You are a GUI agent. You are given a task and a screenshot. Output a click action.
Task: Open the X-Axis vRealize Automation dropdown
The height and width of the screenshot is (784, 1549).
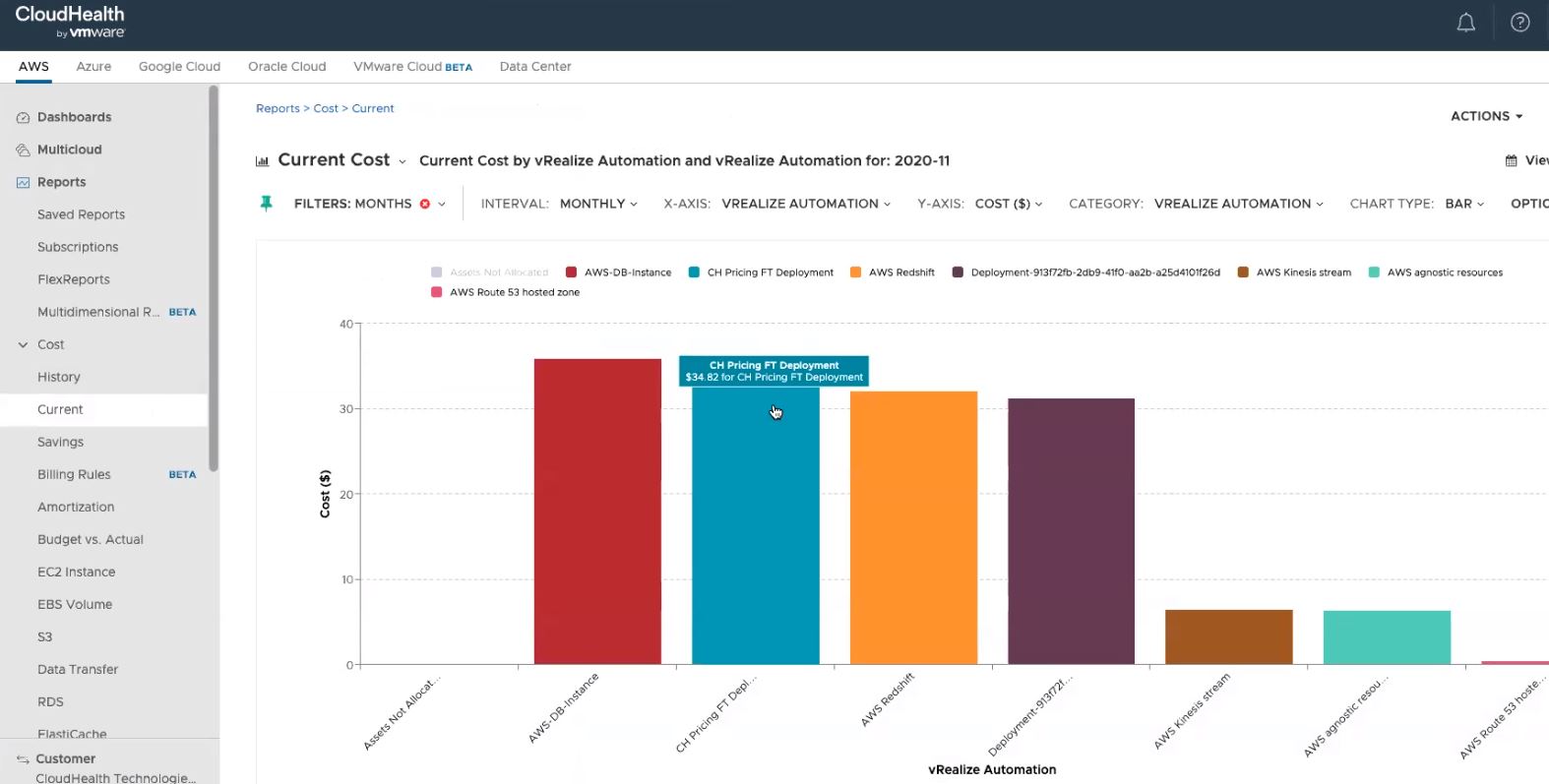(x=806, y=204)
